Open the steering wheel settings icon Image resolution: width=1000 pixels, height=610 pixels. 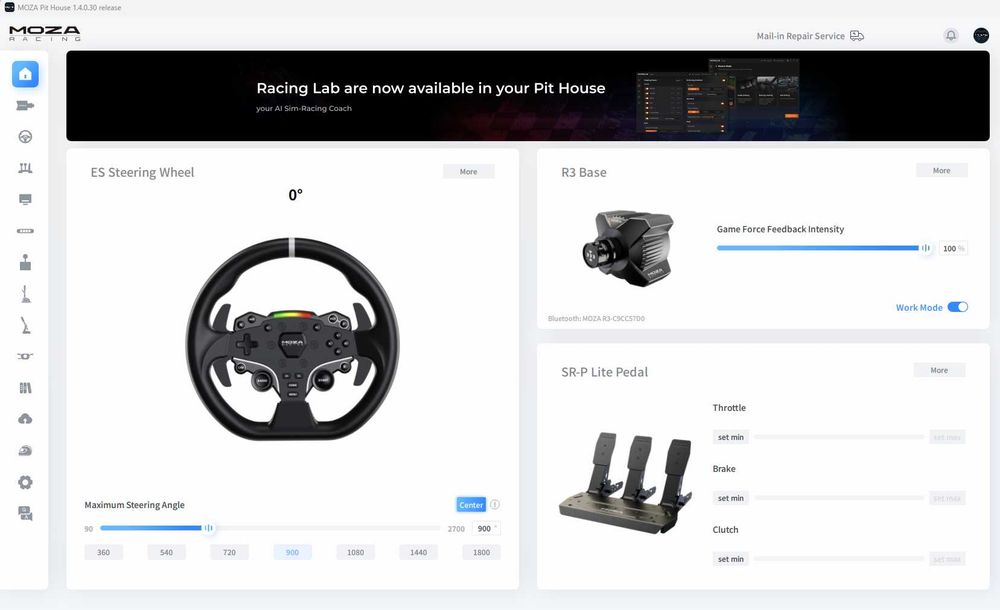point(26,137)
